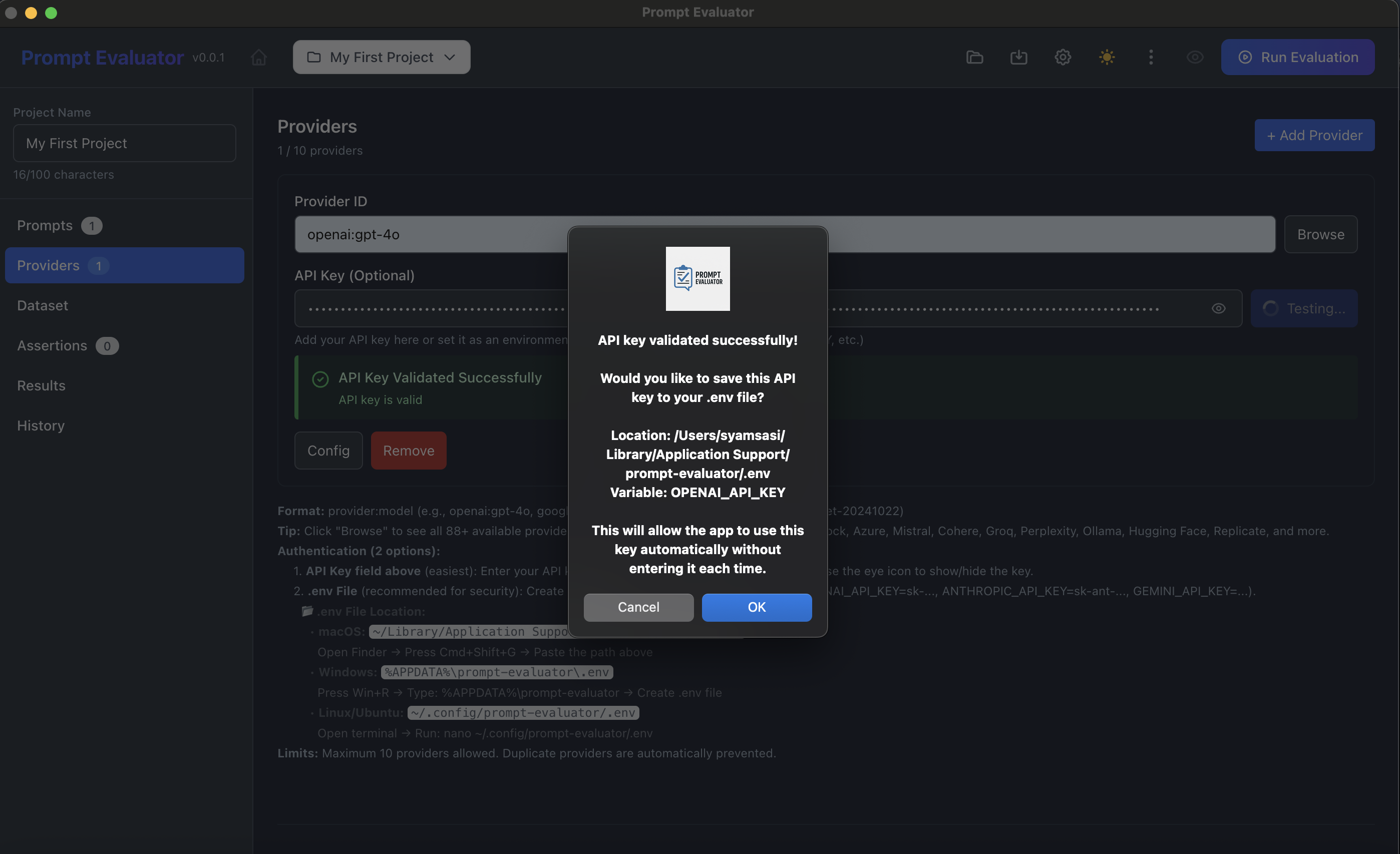Image resolution: width=1400 pixels, height=854 pixels.
Task: Cancel saving the API key
Action: 638,607
